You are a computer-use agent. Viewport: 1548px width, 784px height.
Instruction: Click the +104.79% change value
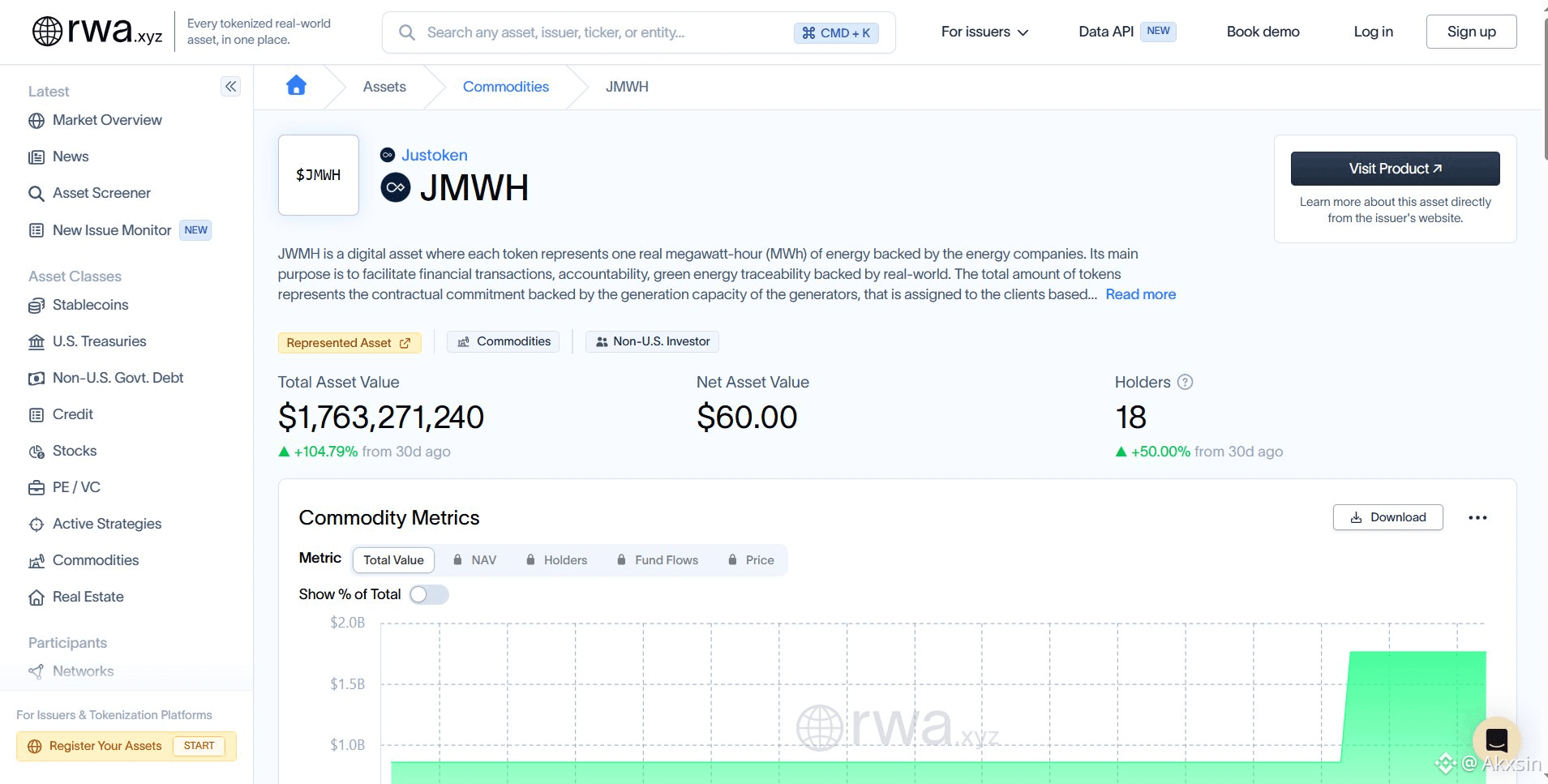coord(325,452)
